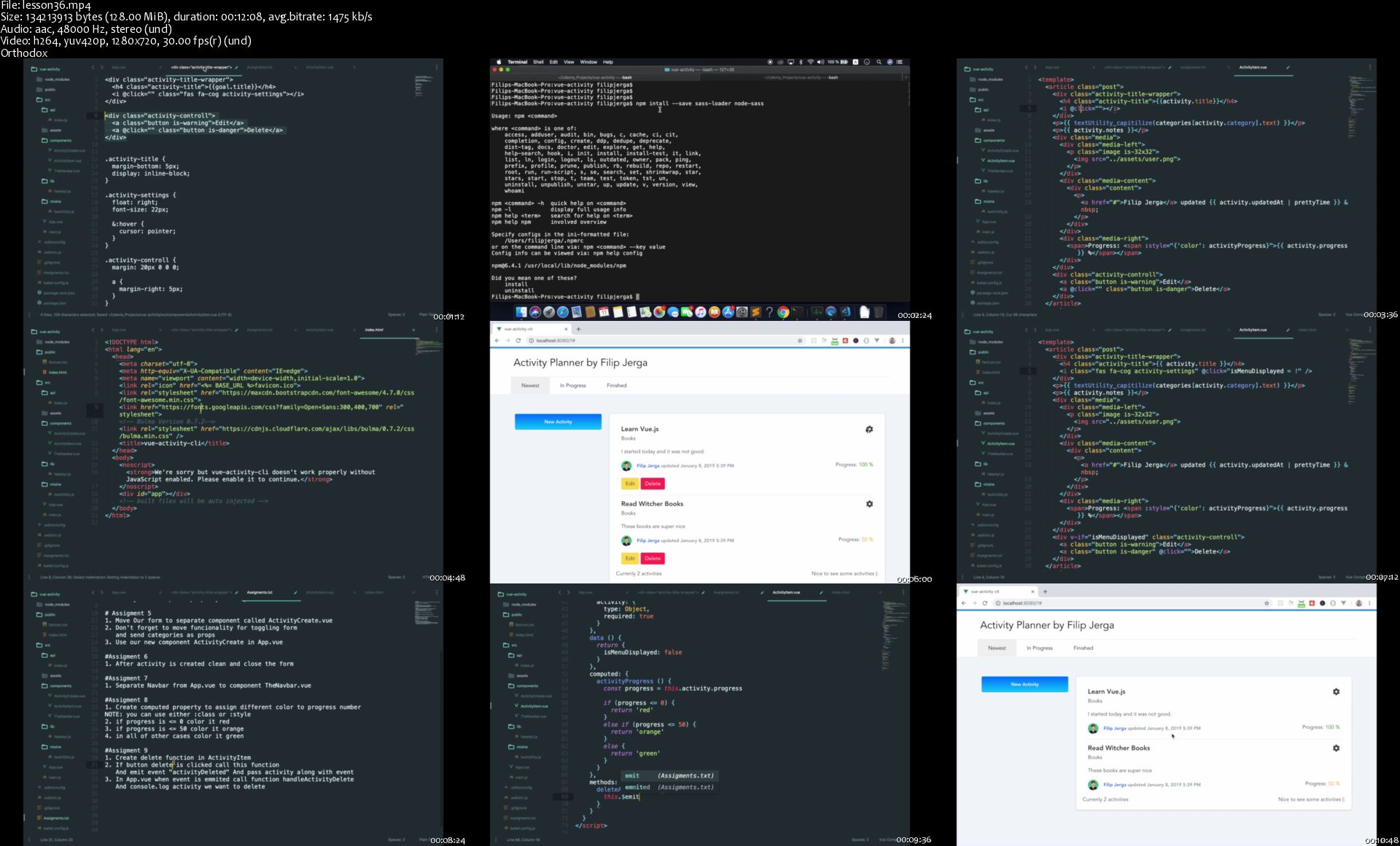Bookmark page with star icon in 00:06:00 frame

(800, 341)
